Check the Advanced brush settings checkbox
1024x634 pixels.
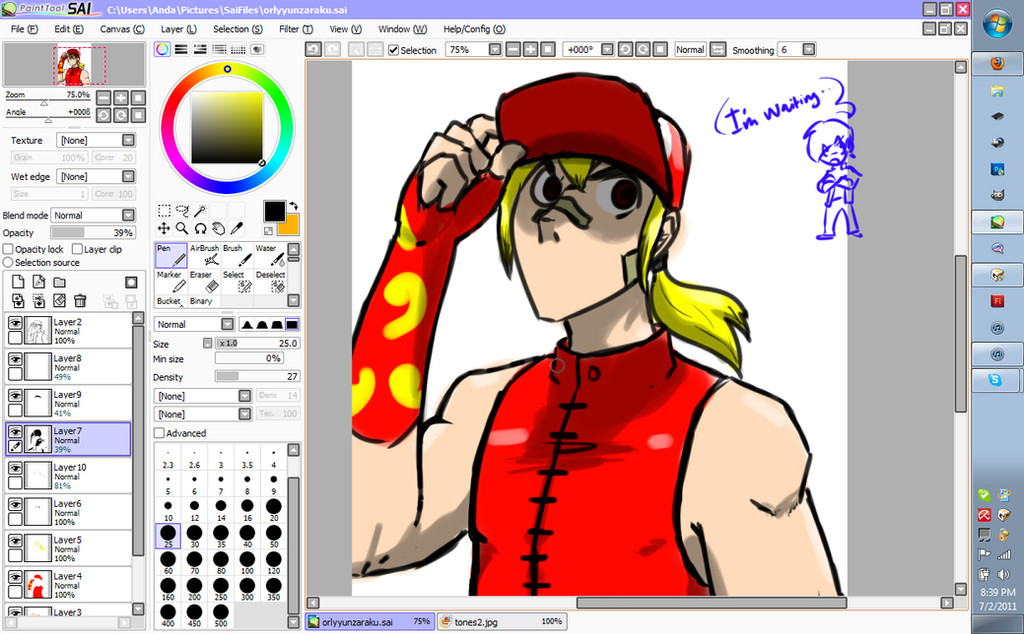point(159,433)
